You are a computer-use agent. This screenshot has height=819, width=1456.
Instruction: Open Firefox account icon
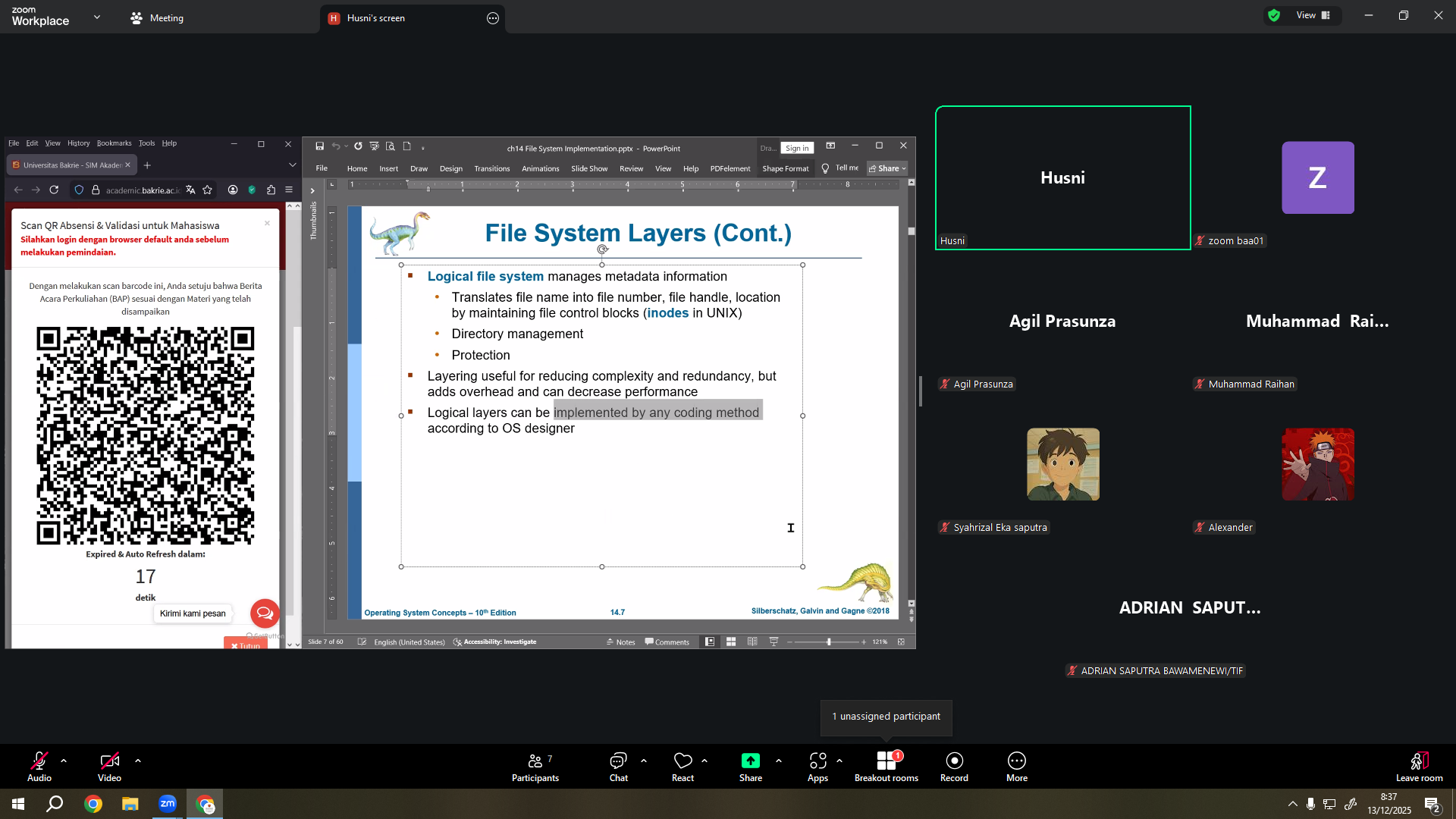pos(233,190)
